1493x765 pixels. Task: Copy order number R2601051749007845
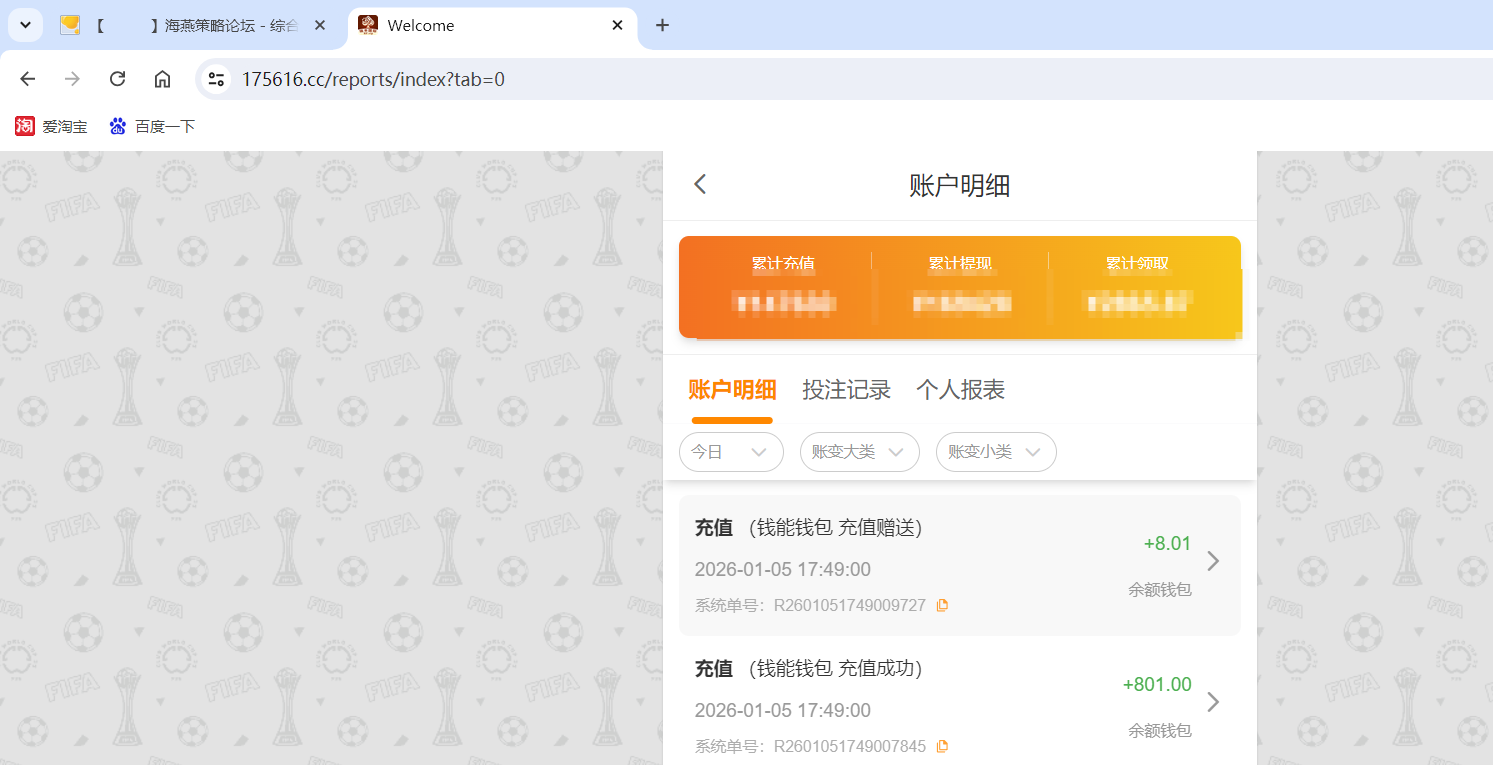coord(941,746)
